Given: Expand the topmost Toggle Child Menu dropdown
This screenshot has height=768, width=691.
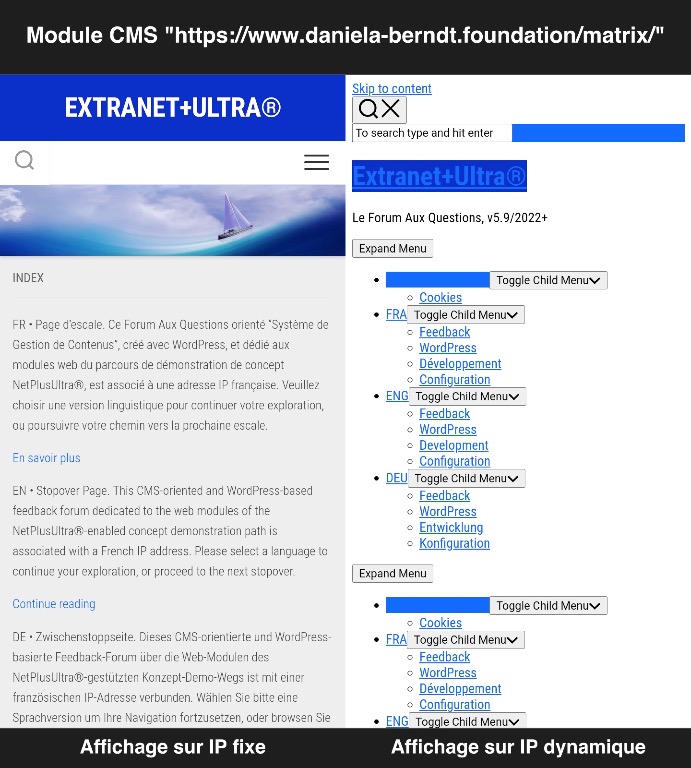Looking at the screenshot, I should 549,281.
